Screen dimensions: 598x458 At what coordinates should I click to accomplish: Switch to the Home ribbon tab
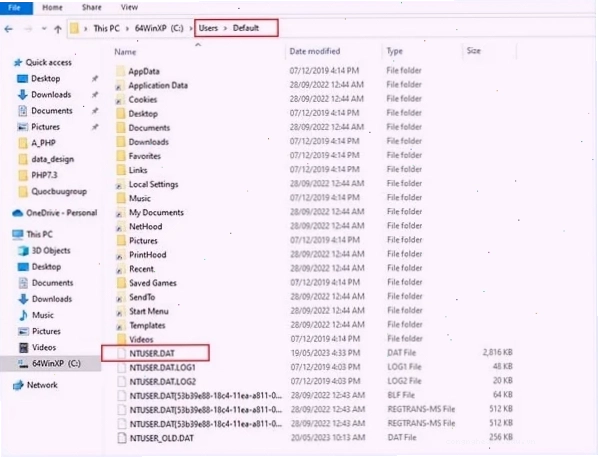coord(52,7)
